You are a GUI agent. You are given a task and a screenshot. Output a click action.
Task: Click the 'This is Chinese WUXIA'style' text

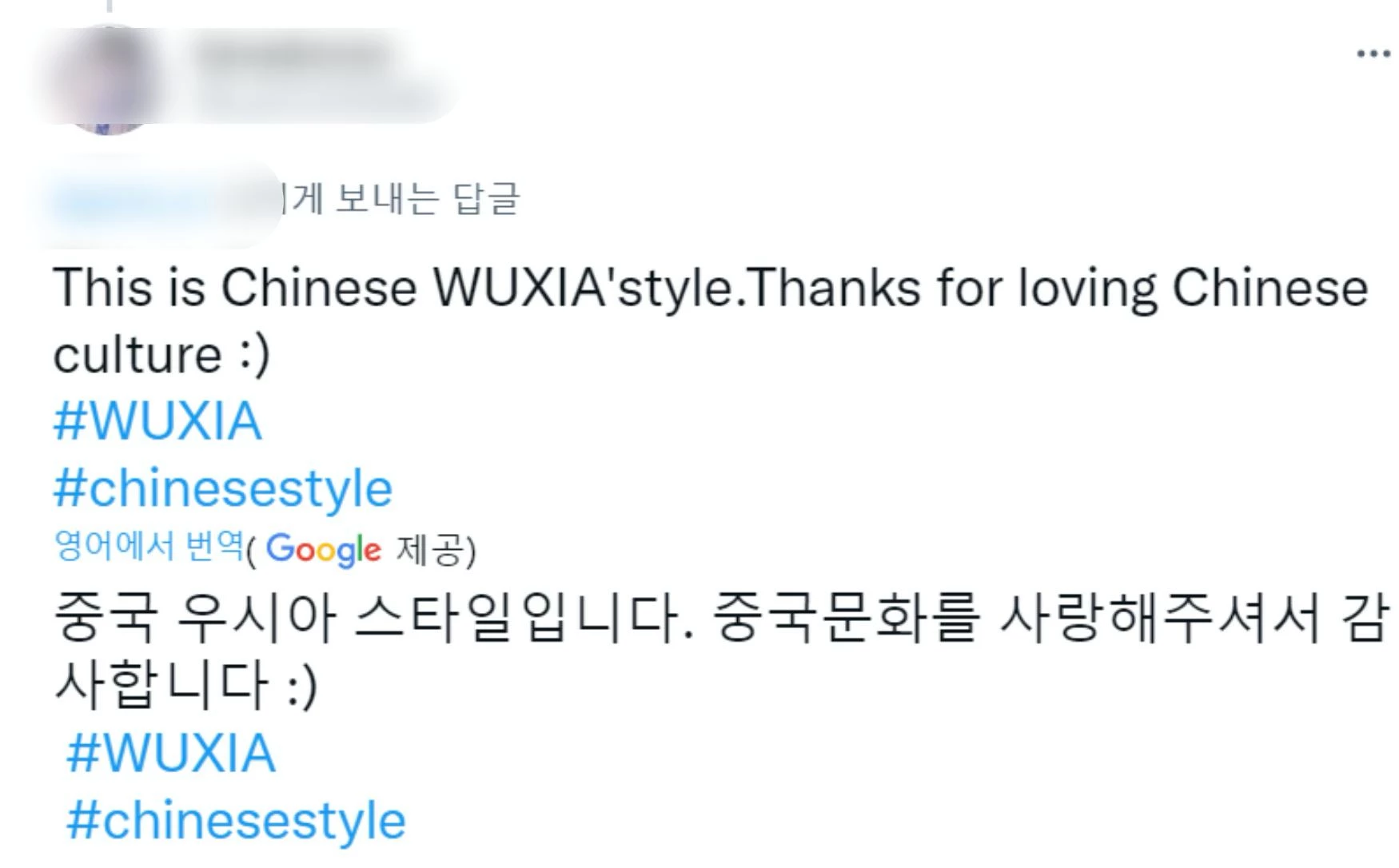coord(393,288)
